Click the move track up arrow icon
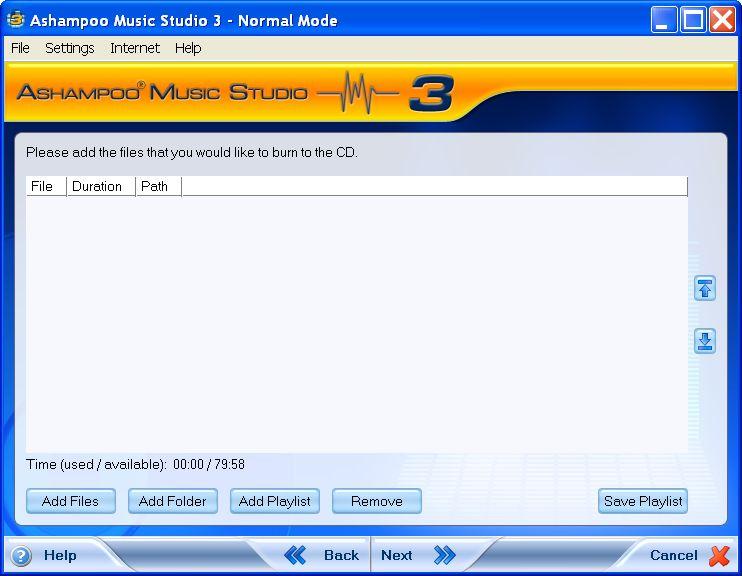742x576 pixels. coord(705,288)
